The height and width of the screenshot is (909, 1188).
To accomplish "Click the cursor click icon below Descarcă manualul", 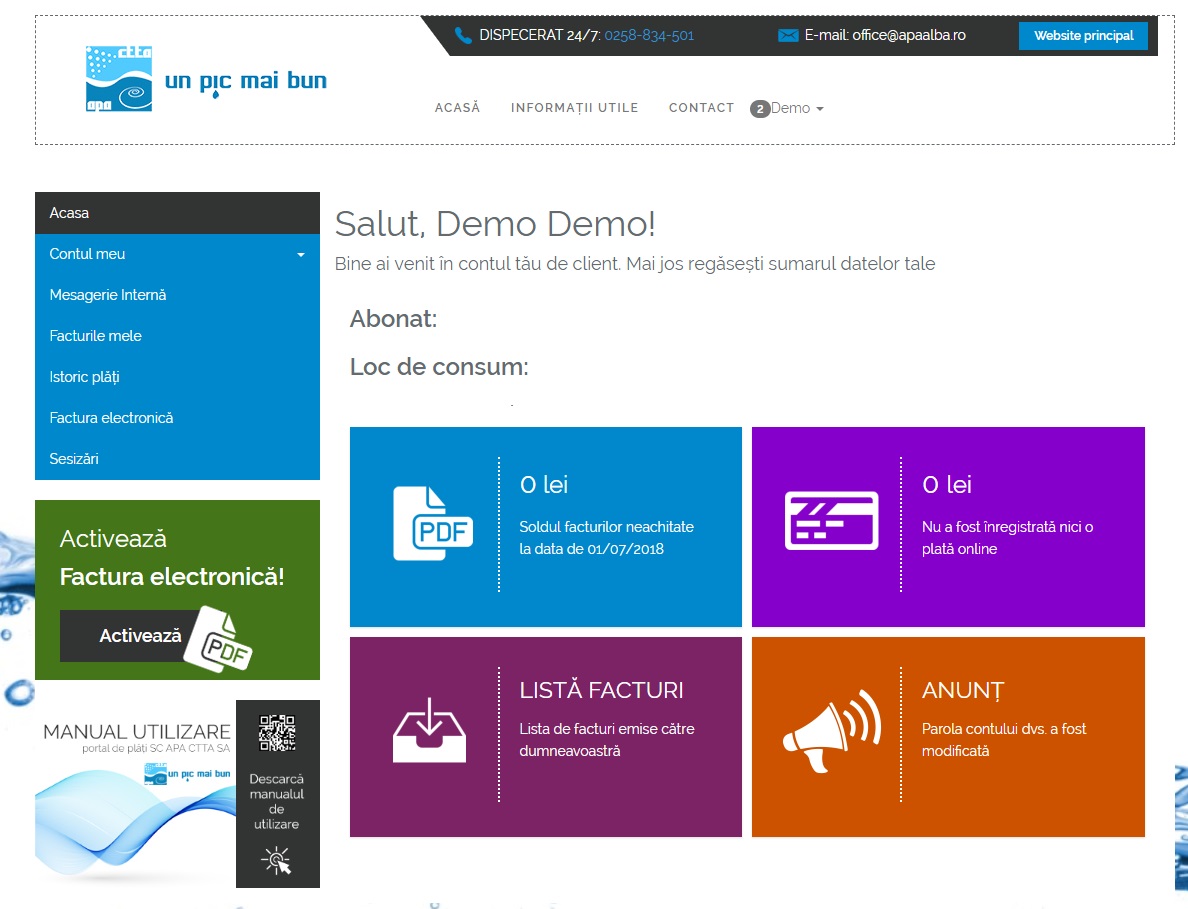I will pos(276,861).
